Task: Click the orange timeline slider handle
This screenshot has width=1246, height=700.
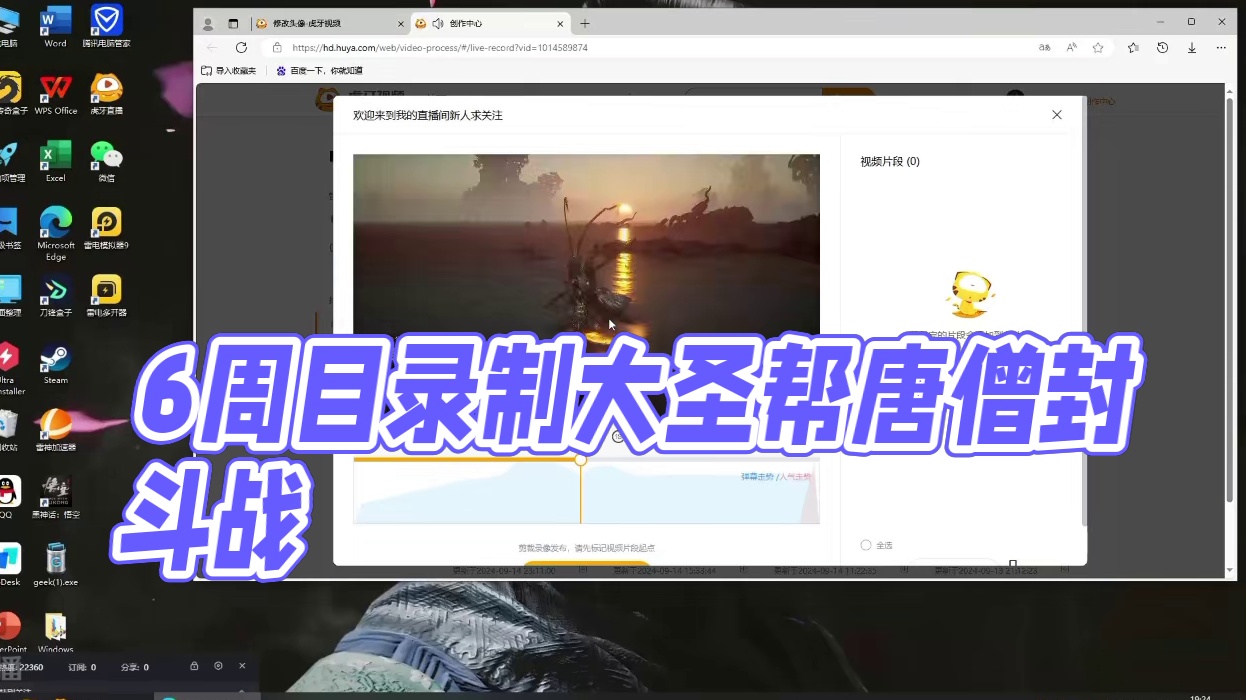Action: [x=581, y=460]
